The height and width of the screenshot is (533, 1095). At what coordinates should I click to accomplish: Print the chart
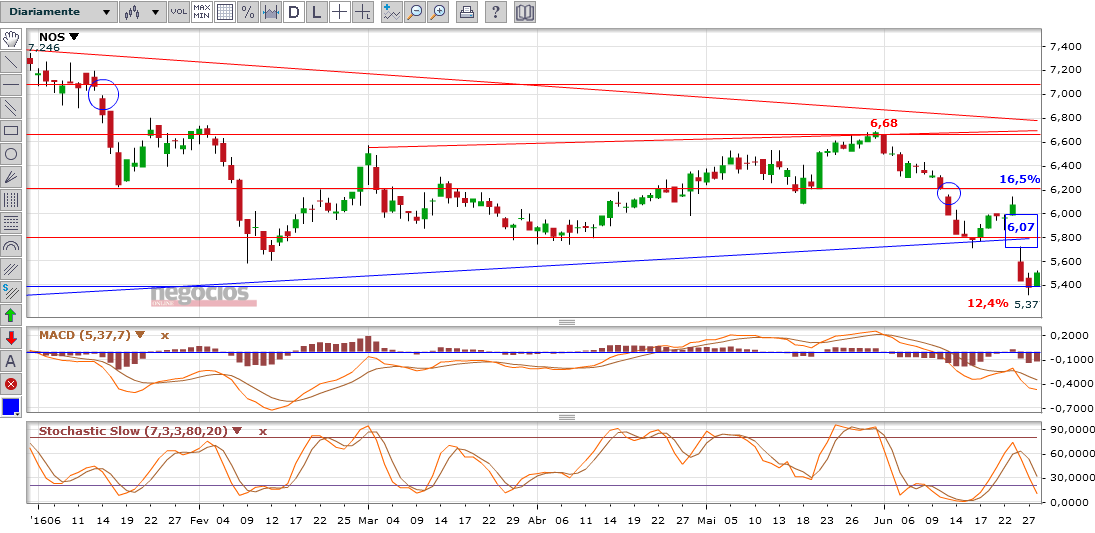coord(467,12)
